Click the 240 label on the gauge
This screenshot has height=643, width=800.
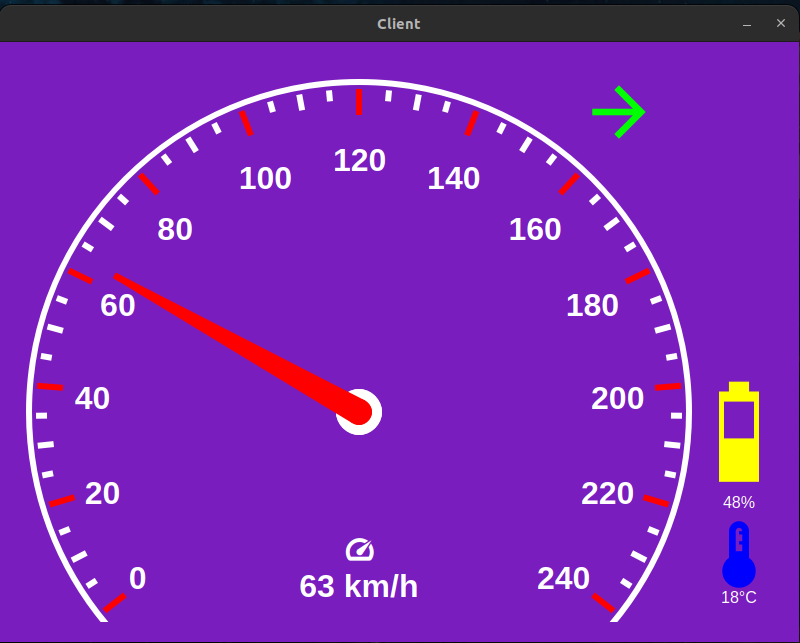[563, 579]
